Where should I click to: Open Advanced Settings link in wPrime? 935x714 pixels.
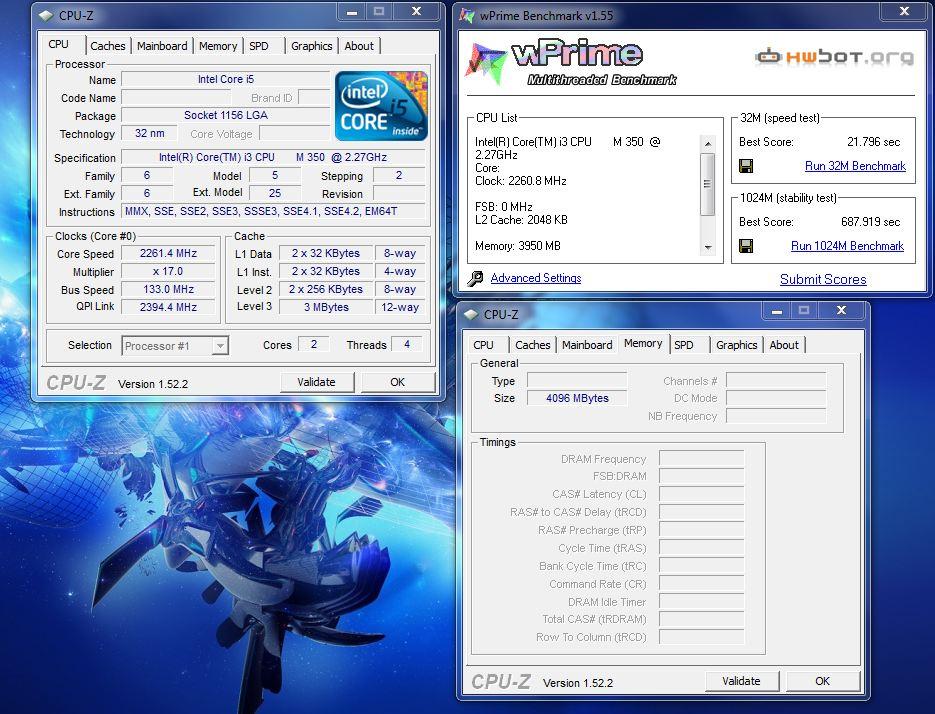coord(535,278)
